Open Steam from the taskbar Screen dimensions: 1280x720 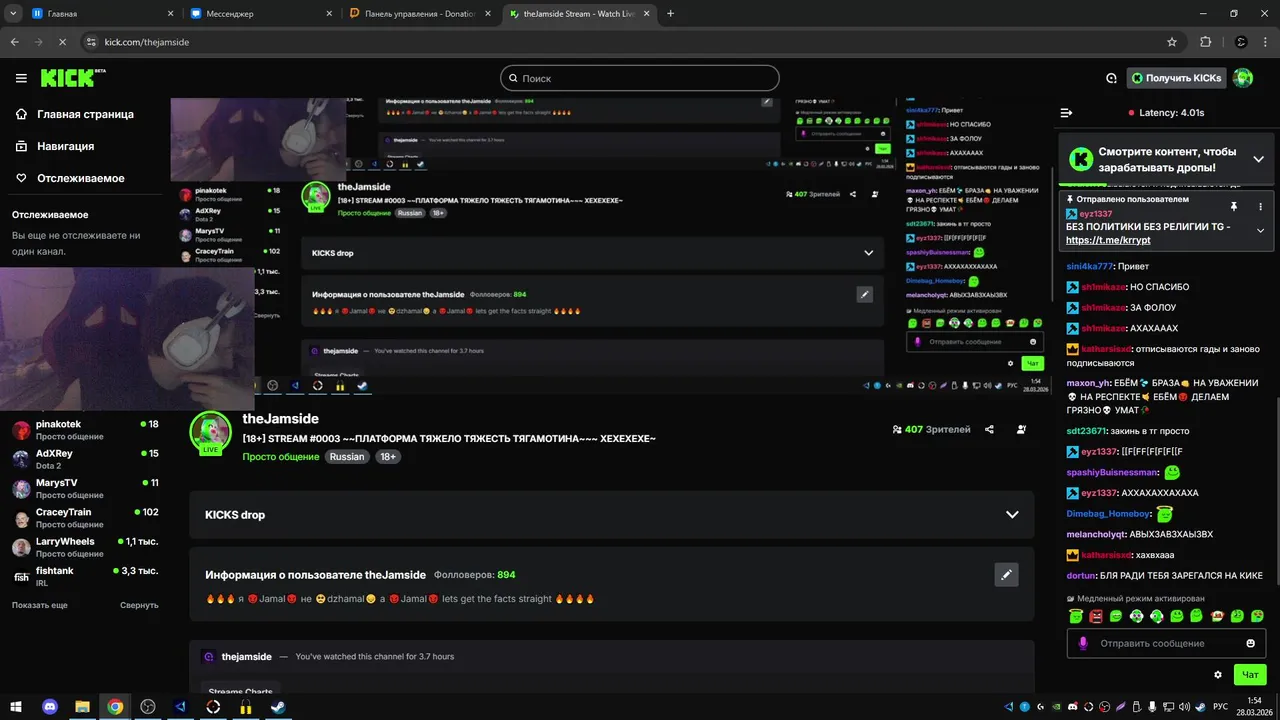[277, 706]
